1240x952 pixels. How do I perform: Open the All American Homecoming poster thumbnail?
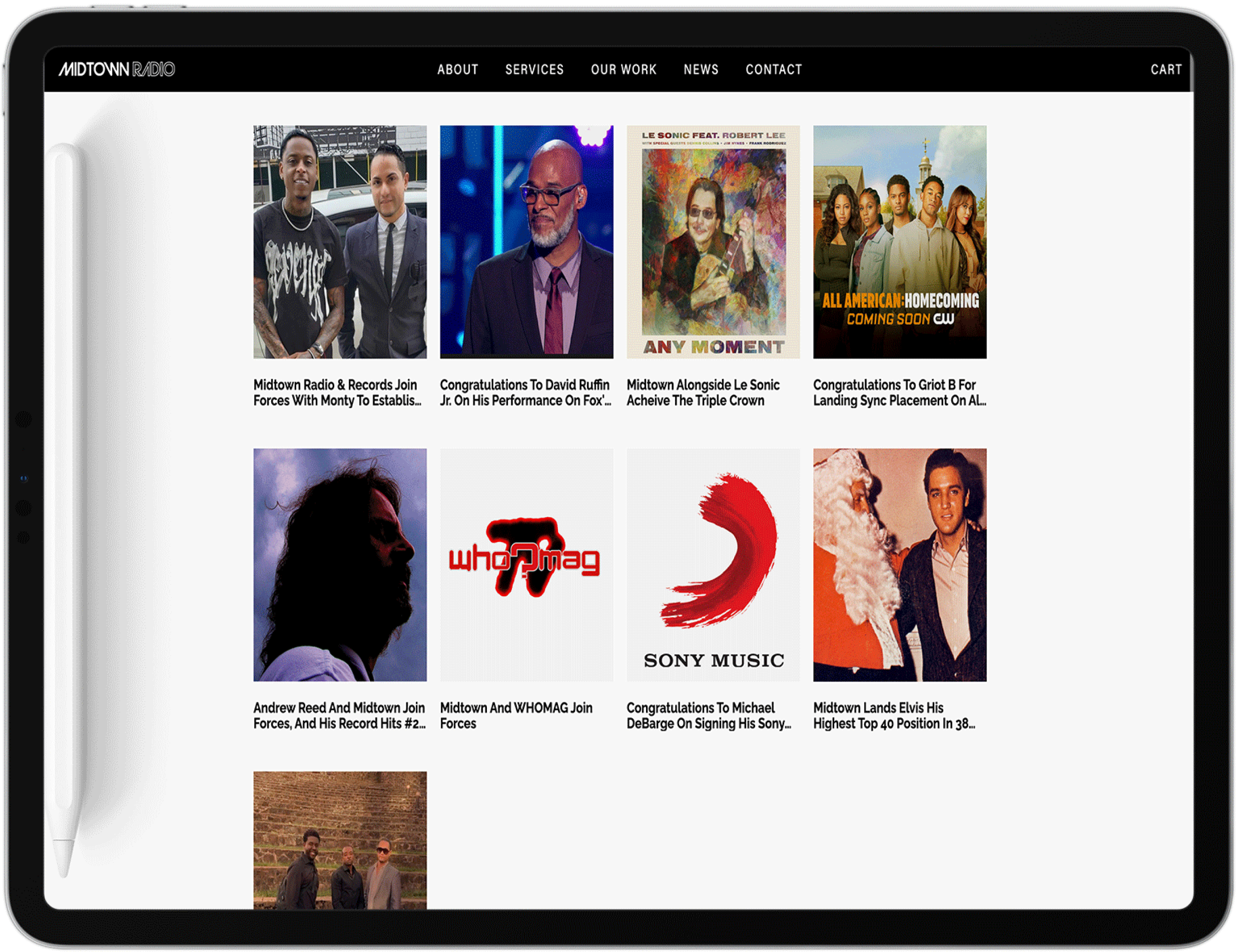[x=900, y=242]
